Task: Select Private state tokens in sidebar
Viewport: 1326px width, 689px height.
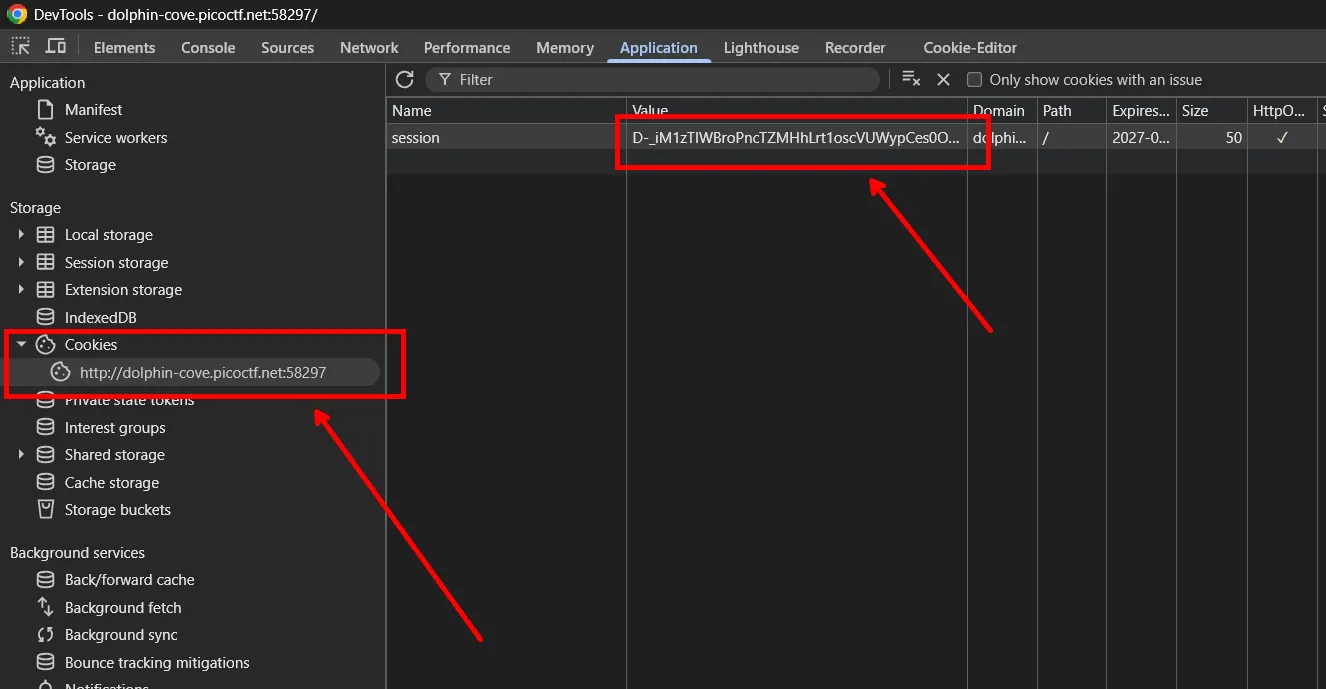Action: 129,400
